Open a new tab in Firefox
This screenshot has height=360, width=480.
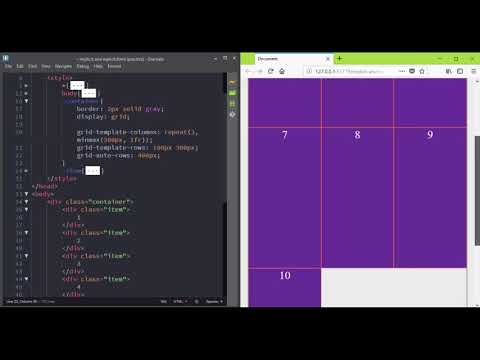tap(339, 59)
